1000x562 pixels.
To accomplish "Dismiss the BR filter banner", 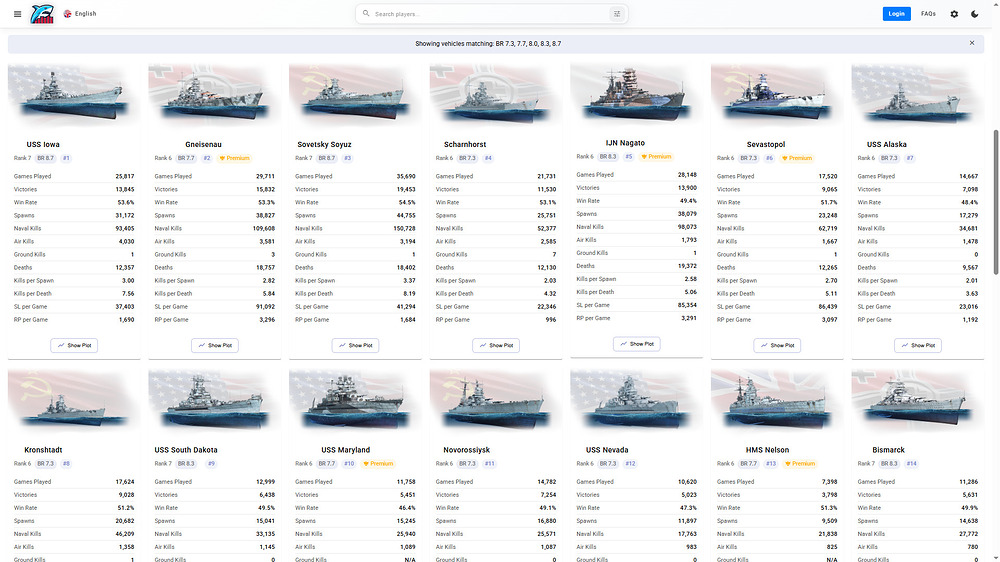I will [x=972, y=43].
